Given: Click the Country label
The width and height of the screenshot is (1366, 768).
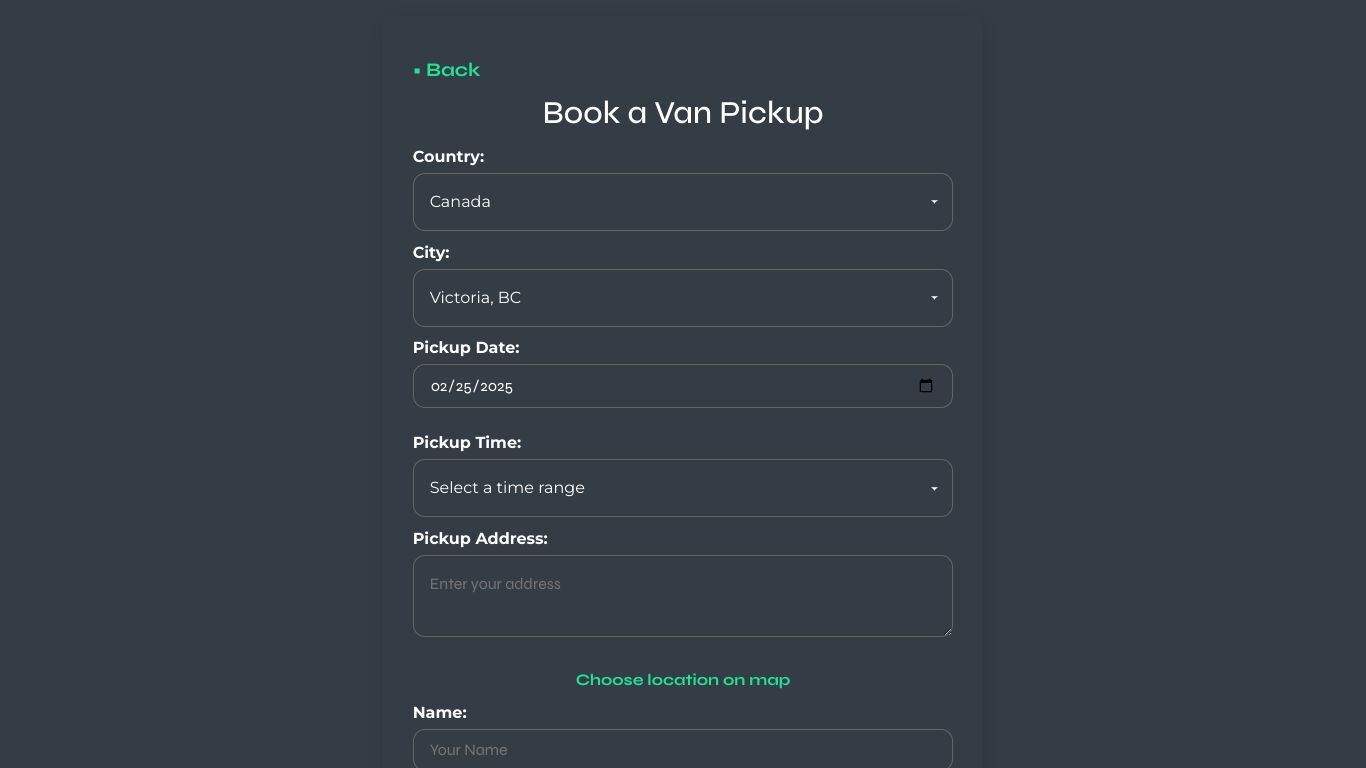Looking at the screenshot, I should (448, 157).
